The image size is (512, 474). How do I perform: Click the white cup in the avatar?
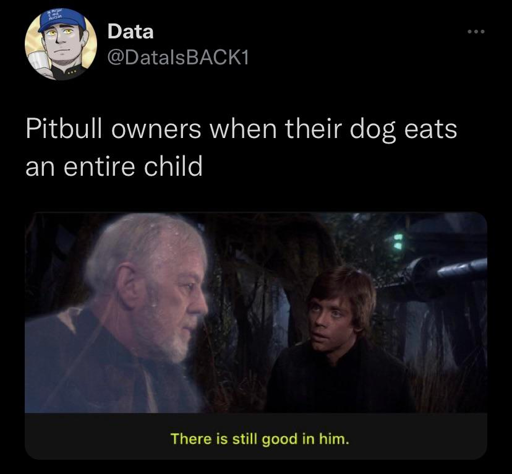point(38,61)
